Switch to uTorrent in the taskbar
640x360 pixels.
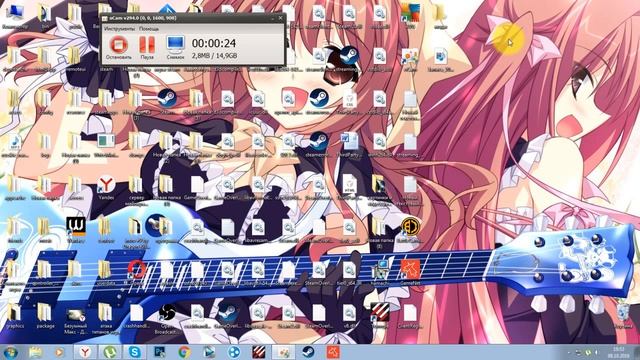[x=109, y=352]
